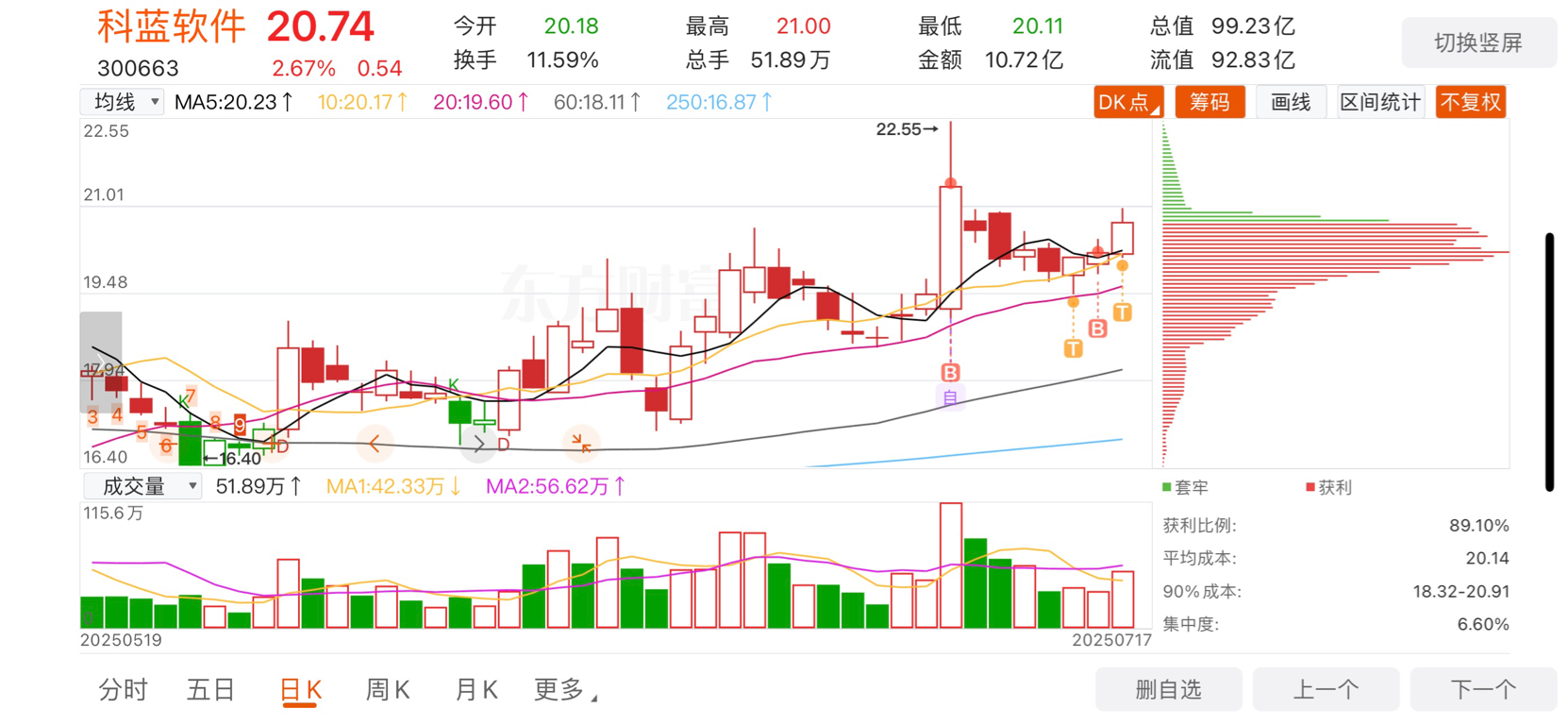Screen dimensions: 1568x725
Task: Tap the MA5:20.23 moving average label
Action: click(x=235, y=102)
